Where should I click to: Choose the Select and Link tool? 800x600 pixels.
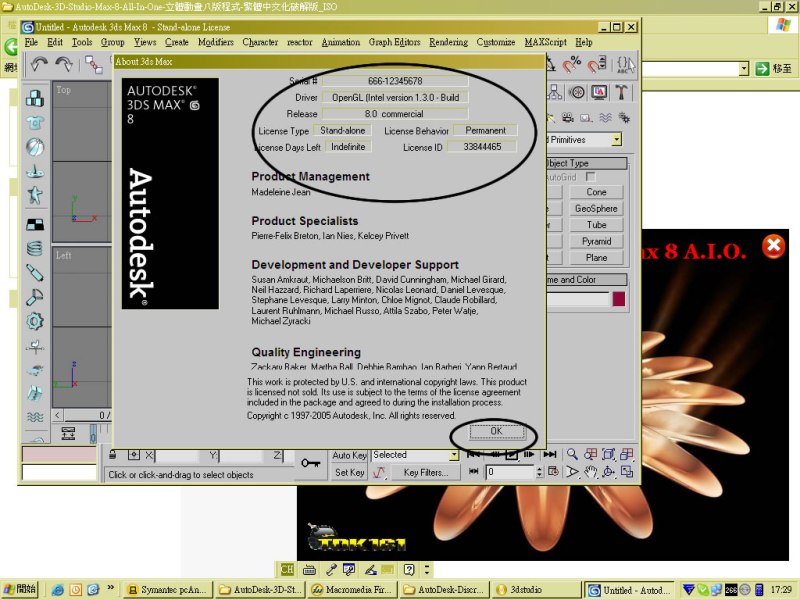93,65
